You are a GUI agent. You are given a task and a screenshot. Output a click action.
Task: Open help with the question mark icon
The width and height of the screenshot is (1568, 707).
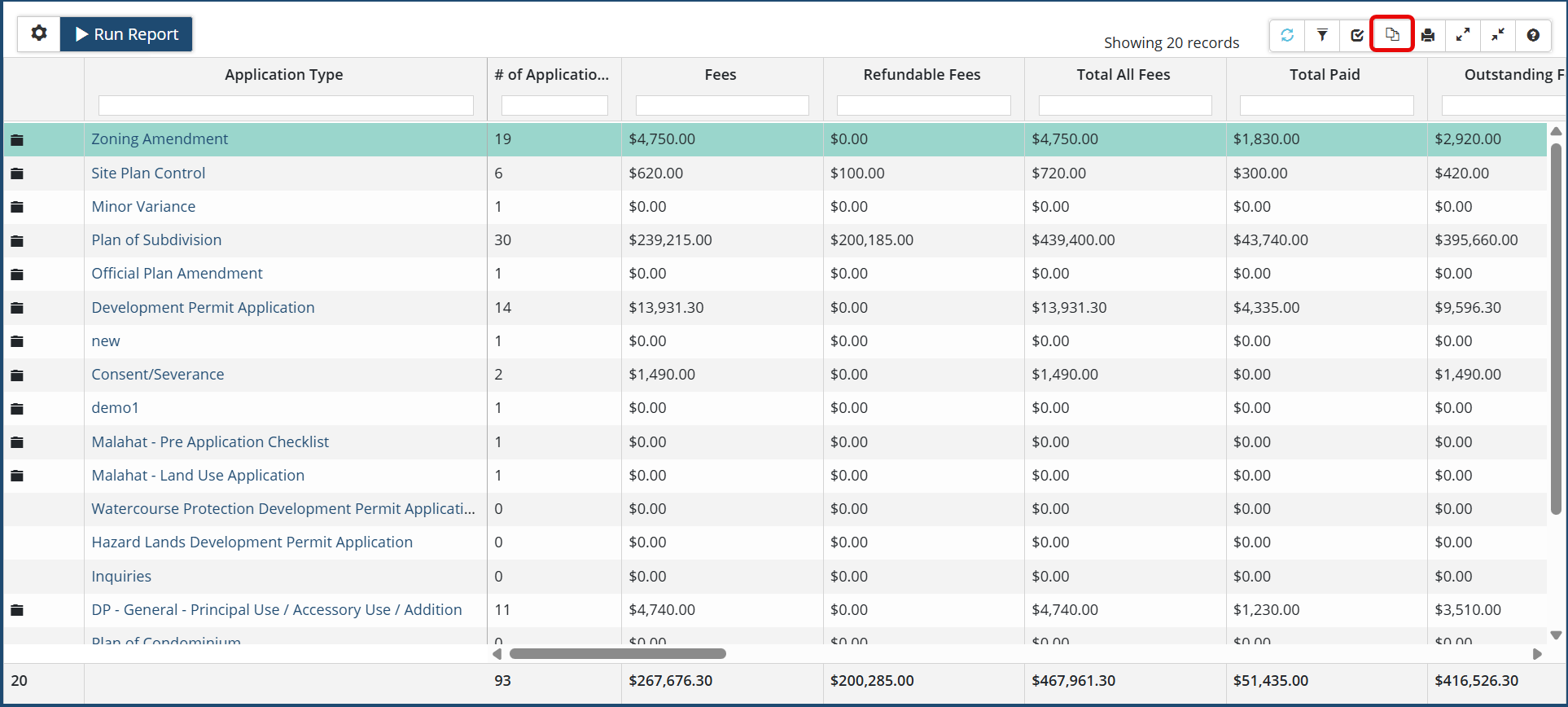[1533, 35]
